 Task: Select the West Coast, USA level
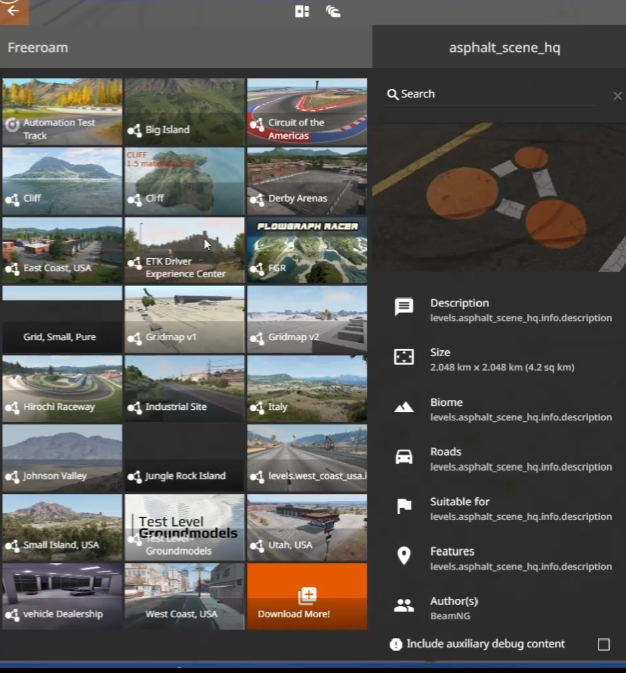[185, 597]
